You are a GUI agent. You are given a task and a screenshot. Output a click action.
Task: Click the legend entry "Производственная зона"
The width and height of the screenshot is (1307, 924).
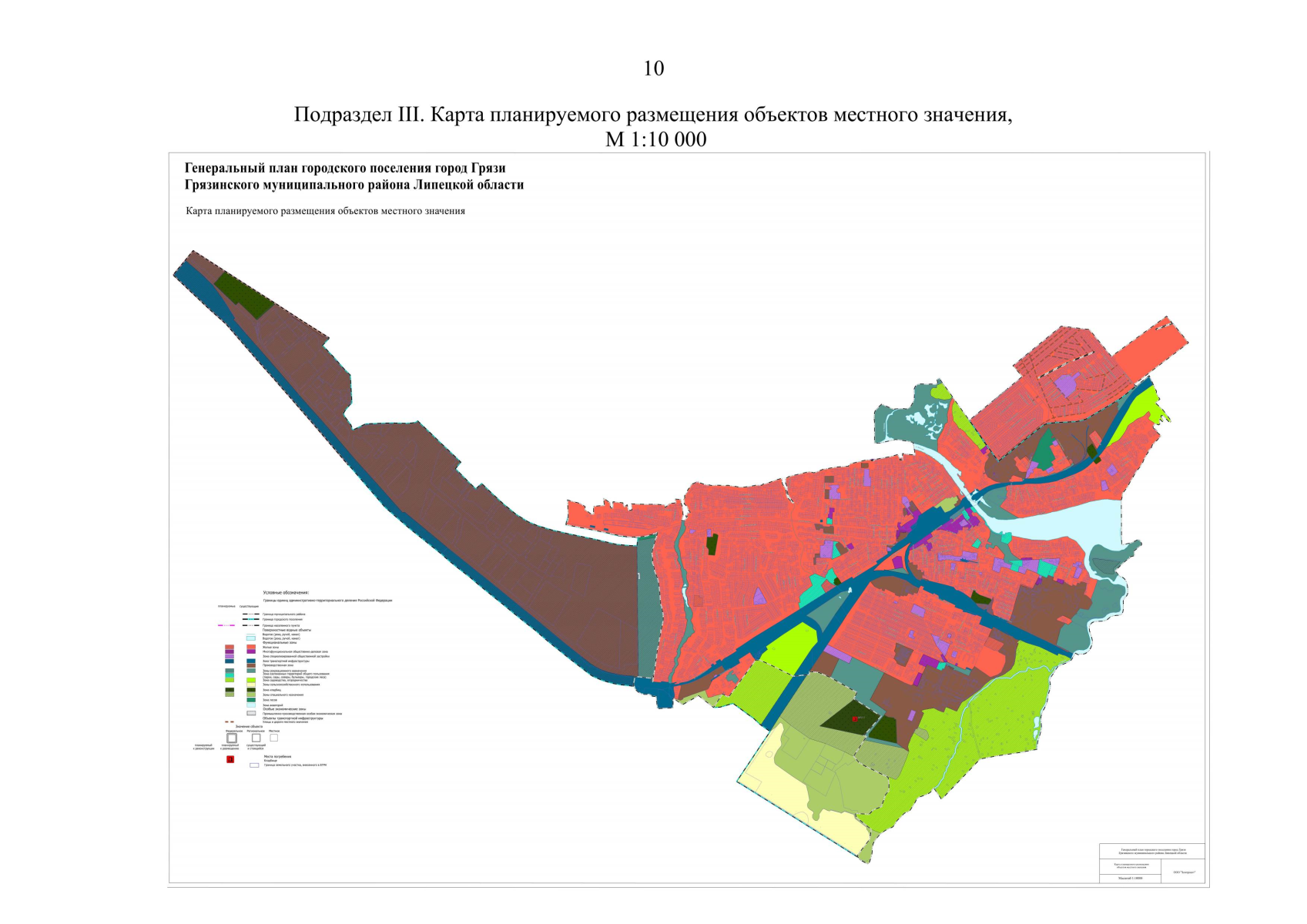[278, 665]
